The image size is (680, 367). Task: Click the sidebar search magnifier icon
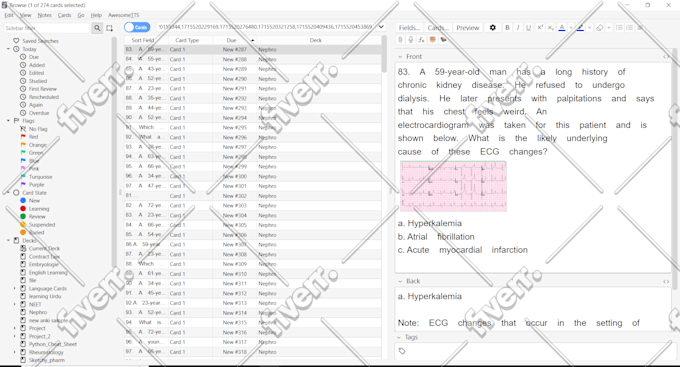[97, 28]
